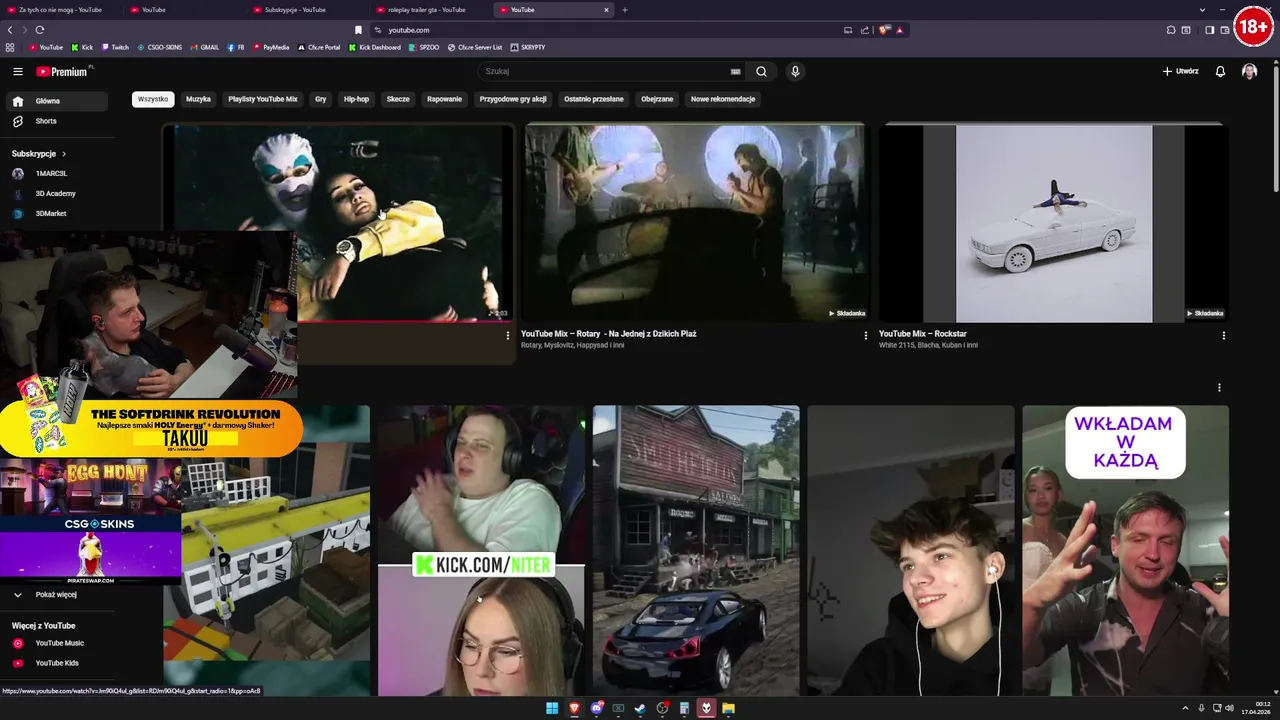The width and height of the screenshot is (1280, 720).
Task: Select the Obejrzane filter chip
Action: 657,99
